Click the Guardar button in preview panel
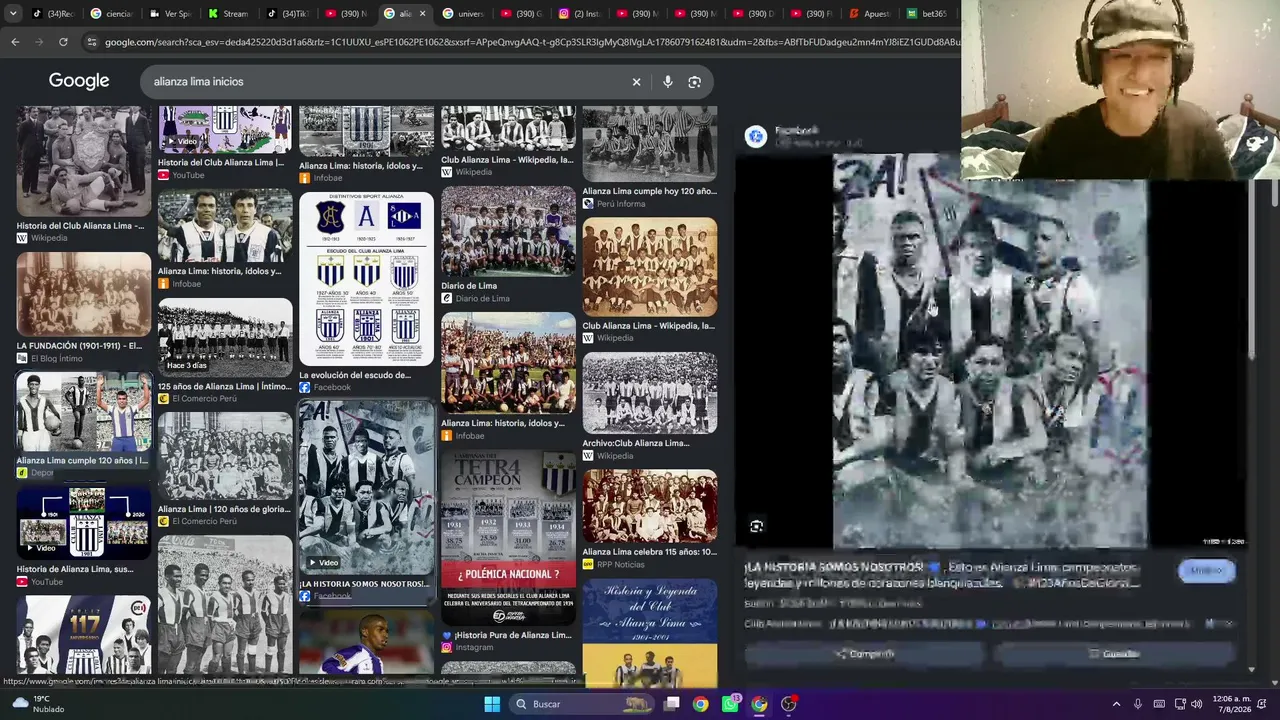The image size is (1280, 720). click(1114, 654)
